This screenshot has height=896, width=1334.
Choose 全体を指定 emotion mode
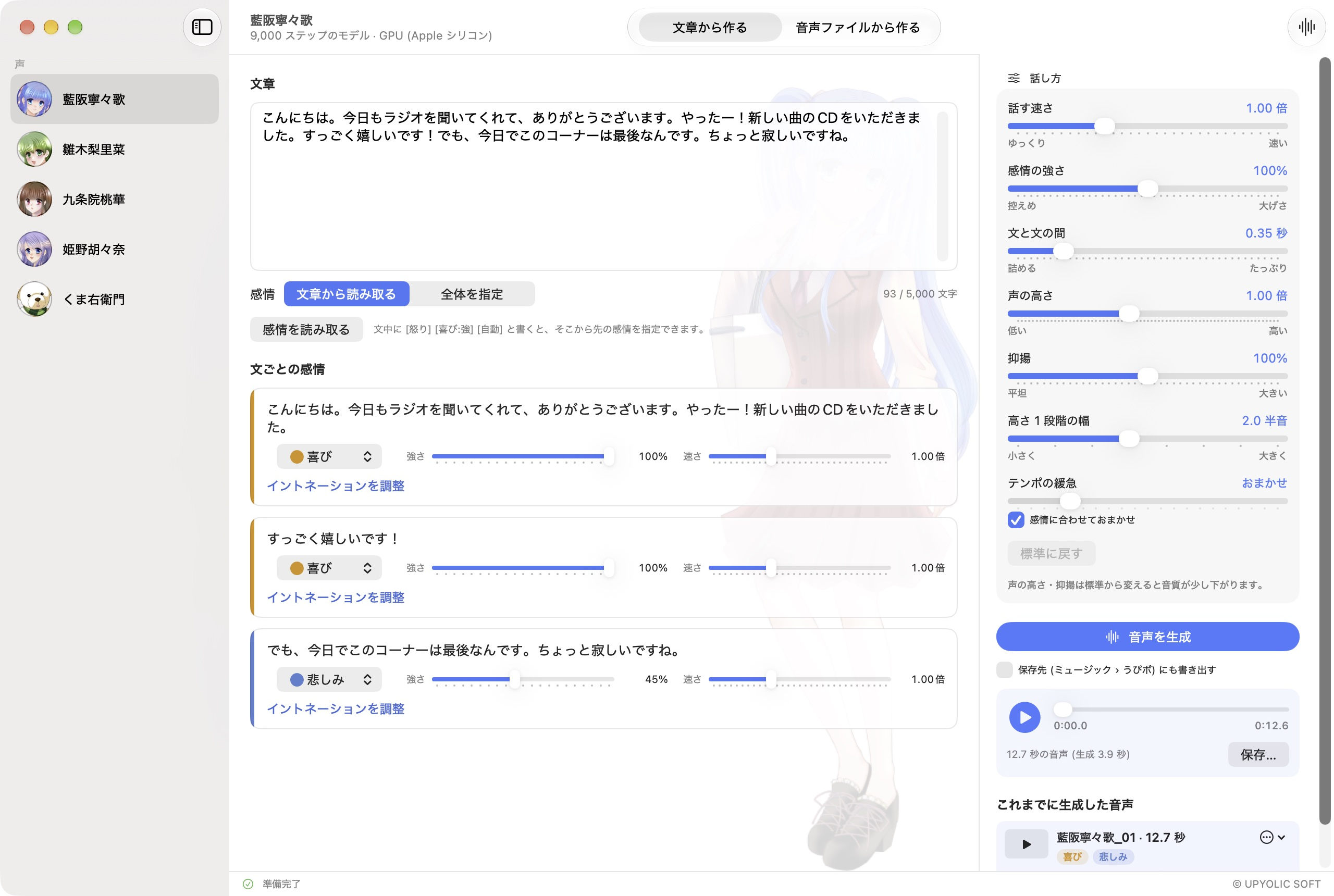tap(472, 294)
